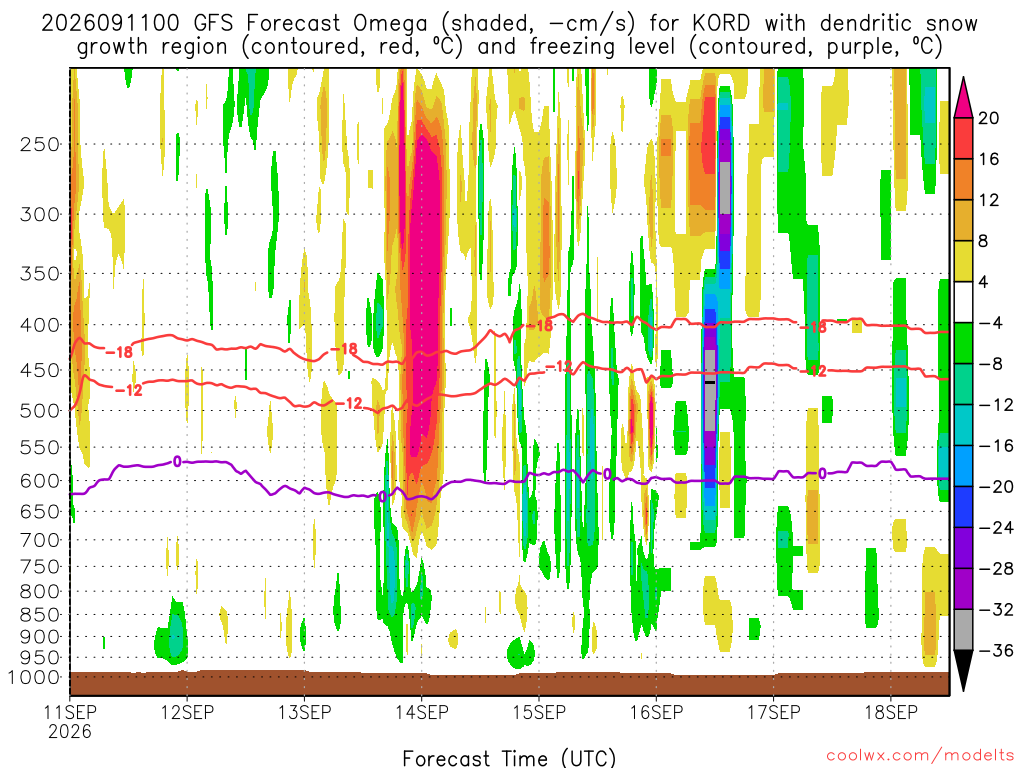This screenshot has height=768, width=1024.
Task: Click the brown ground surface band
Action: pos(509,683)
